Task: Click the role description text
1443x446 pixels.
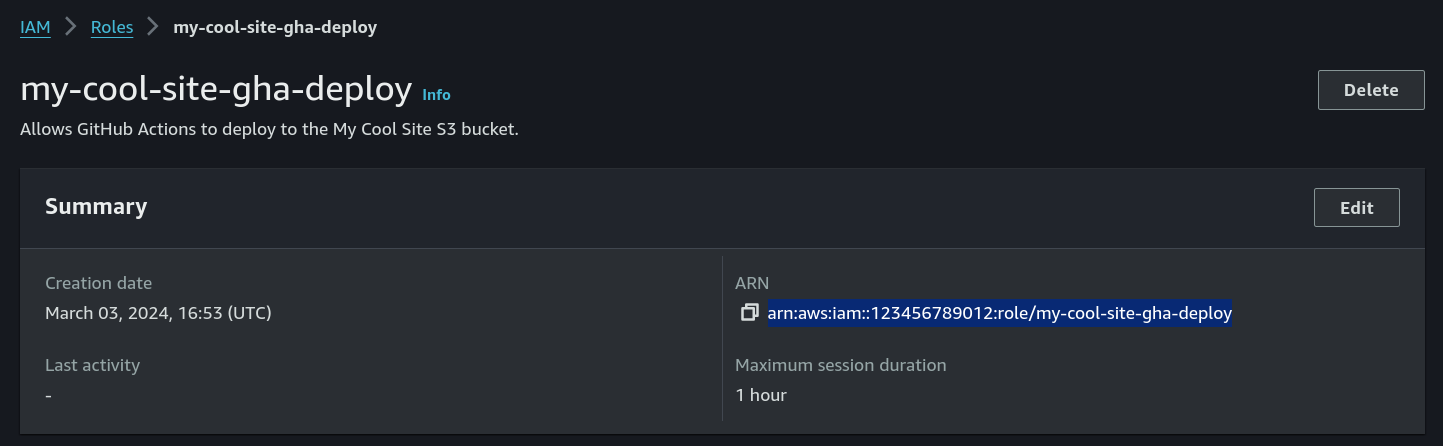Action: (269, 129)
